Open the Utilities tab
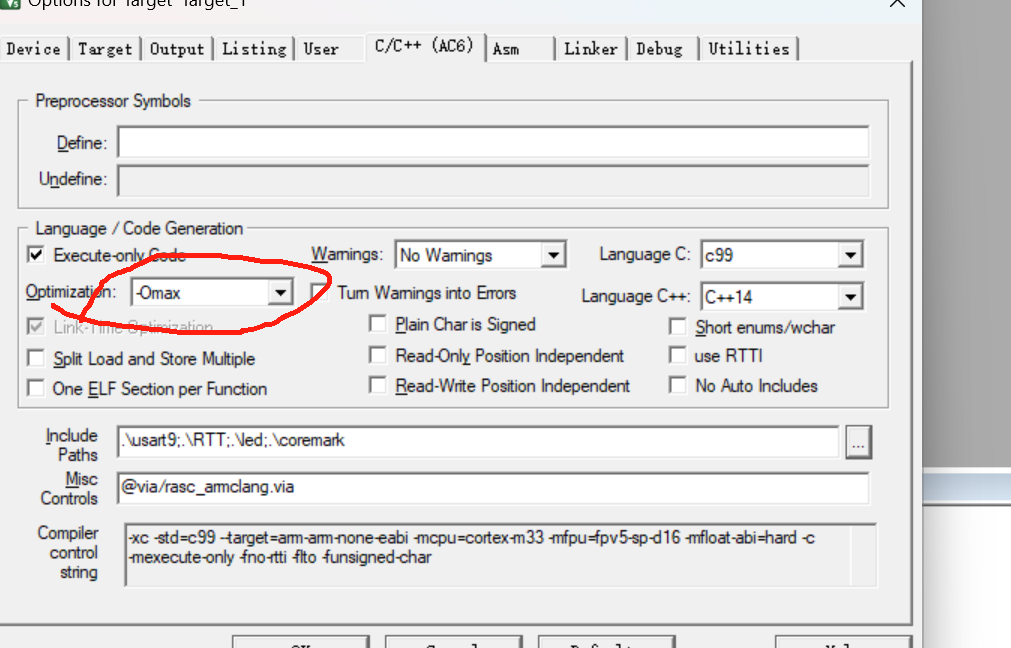Image resolution: width=1011 pixels, height=648 pixels. [x=749, y=49]
